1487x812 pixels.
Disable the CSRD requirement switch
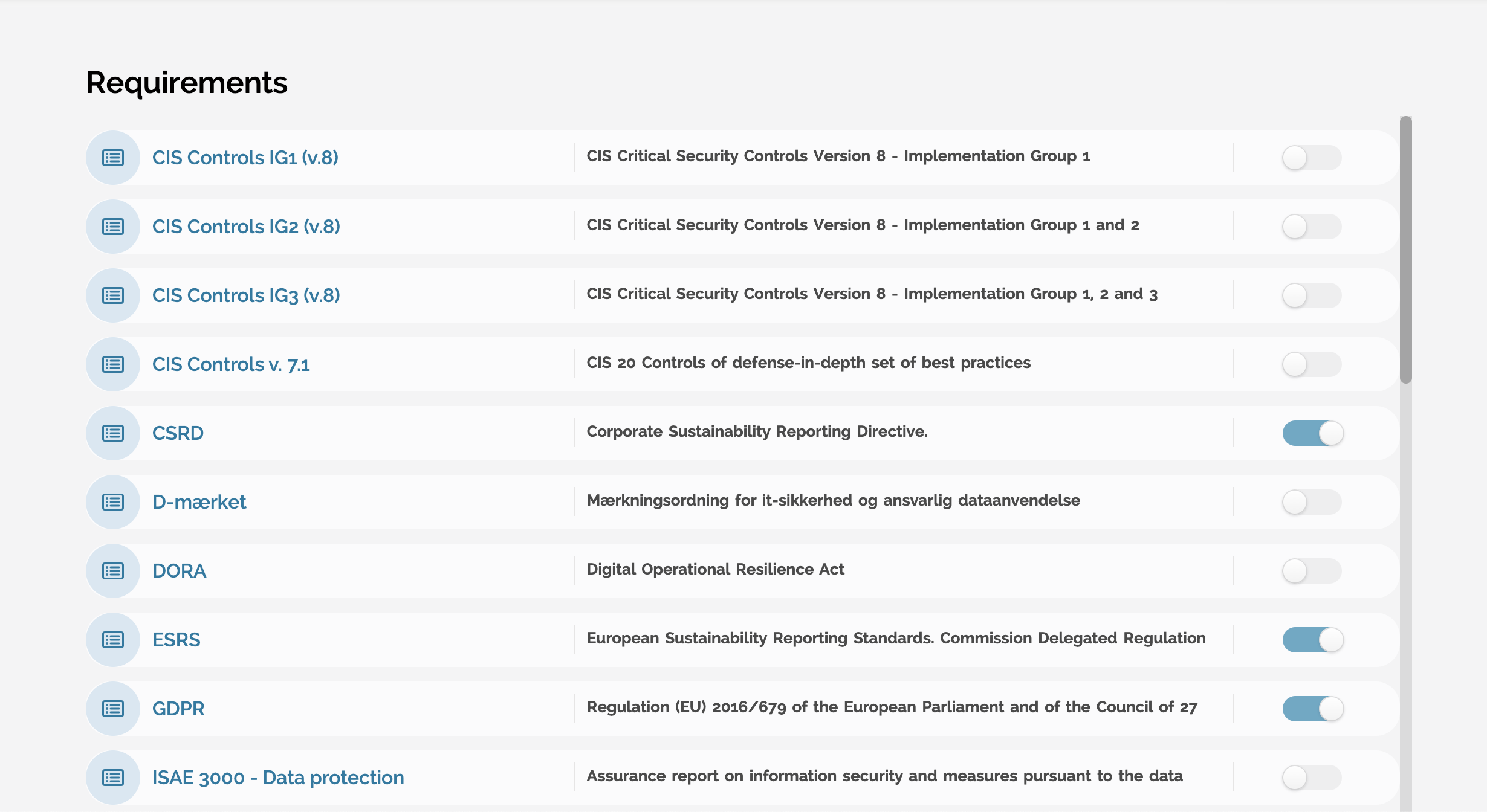(x=1313, y=433)
